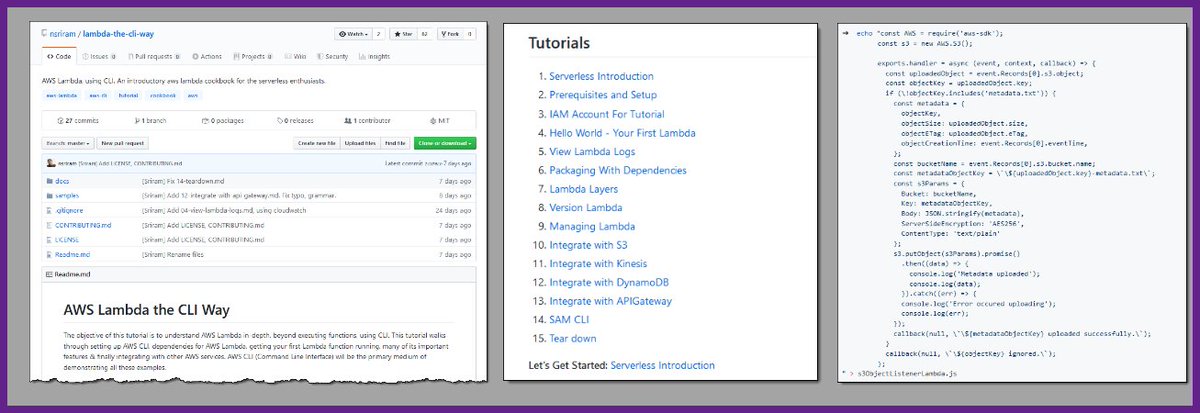
Task: Open Version Lambda tutorial
Action: coord(585,208)
